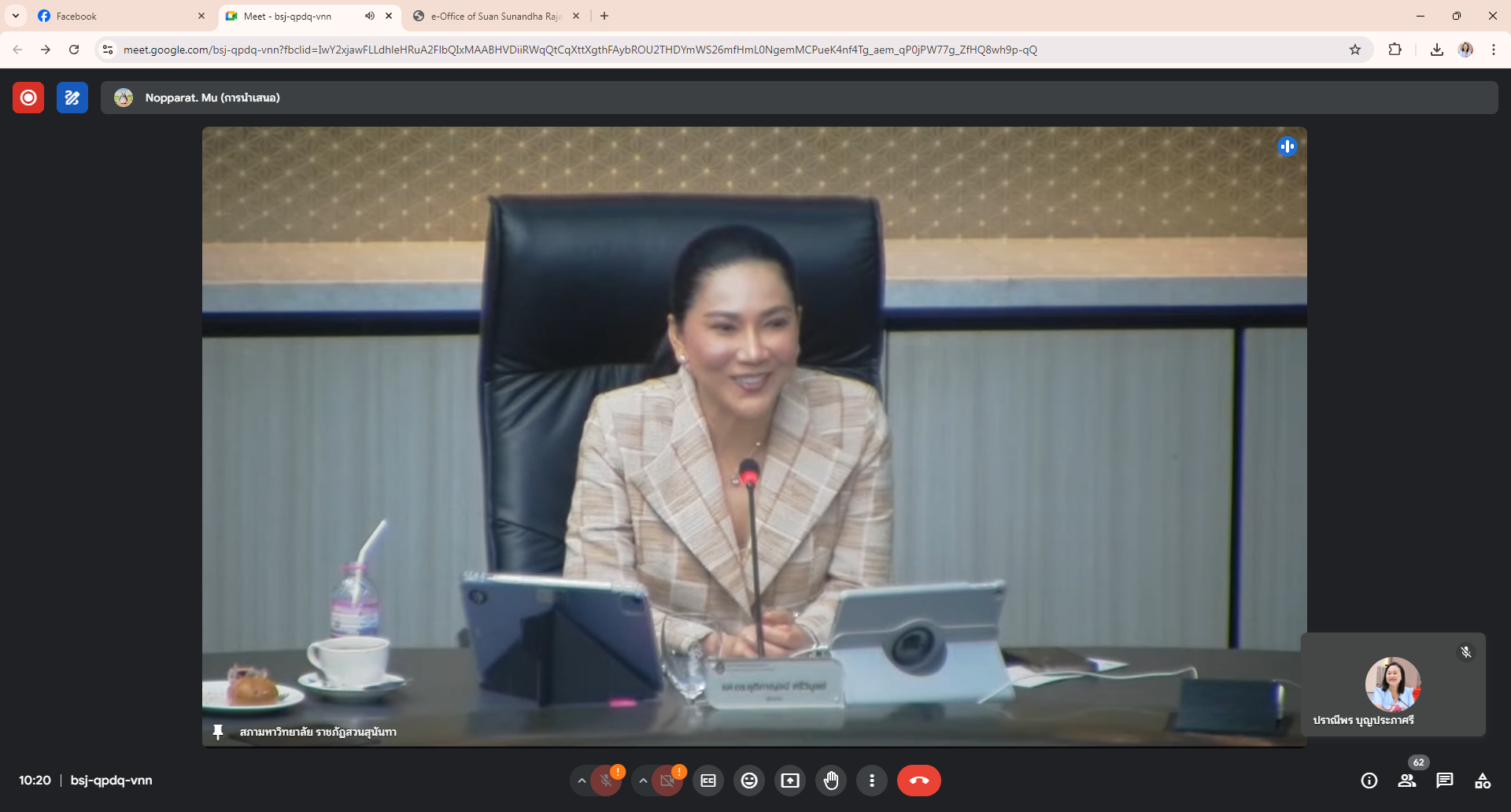Screen dimensions: 1511x812
Task: Send a reaction with the emoji button
Action: click(x=749, y=781)
